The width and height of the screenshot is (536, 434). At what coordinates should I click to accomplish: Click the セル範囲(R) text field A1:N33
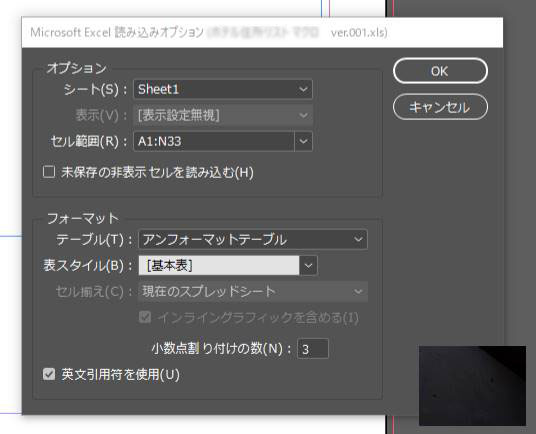point(214,141)
